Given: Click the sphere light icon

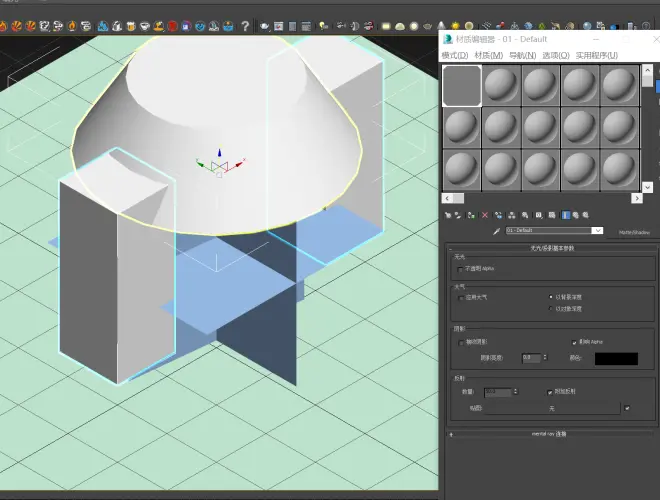Looking at the screenshot, I should (414, 26).
